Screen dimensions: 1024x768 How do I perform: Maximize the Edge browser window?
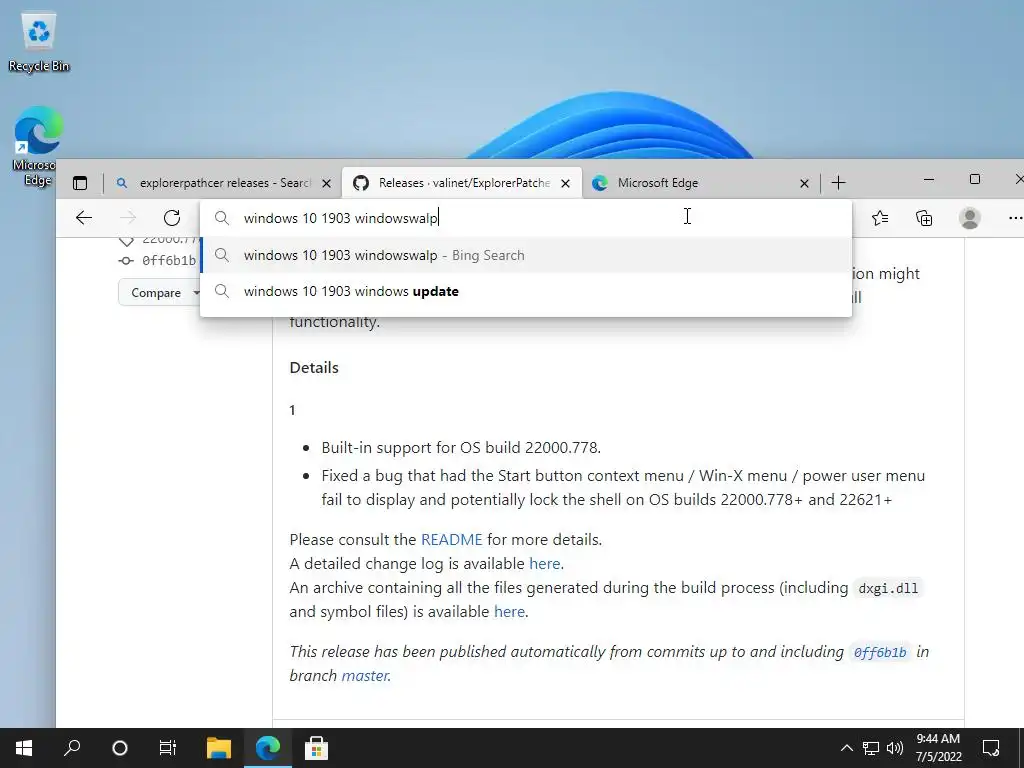(975, 179)
